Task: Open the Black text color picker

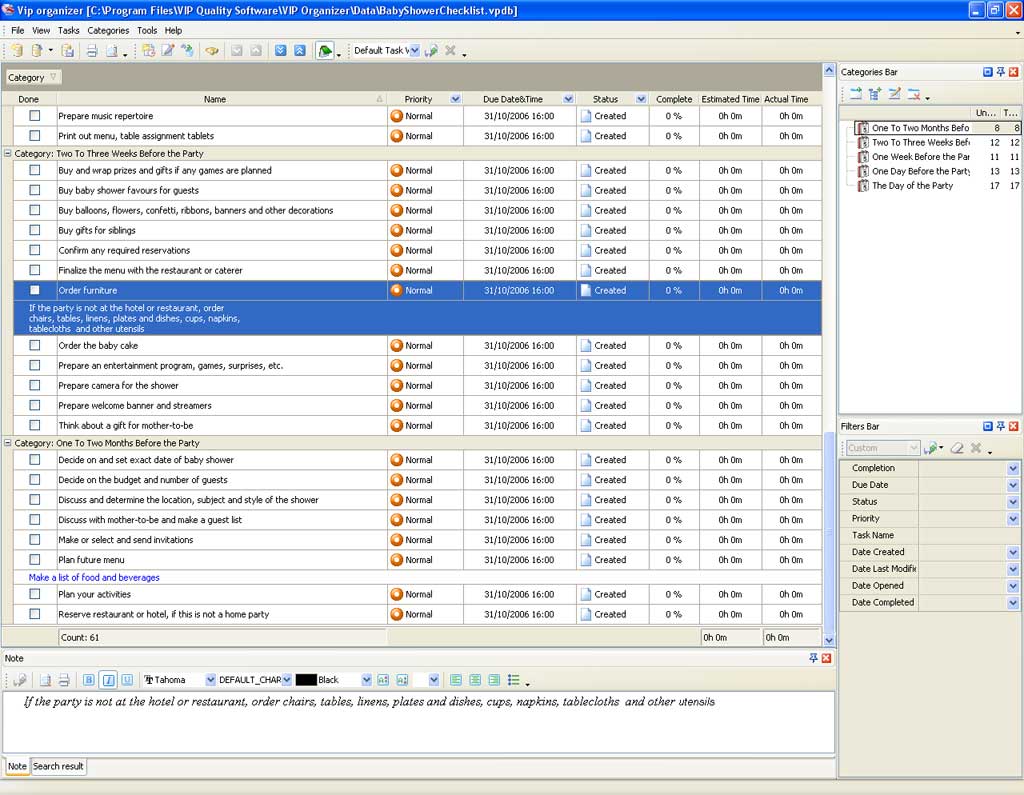Action: point(364,680)
